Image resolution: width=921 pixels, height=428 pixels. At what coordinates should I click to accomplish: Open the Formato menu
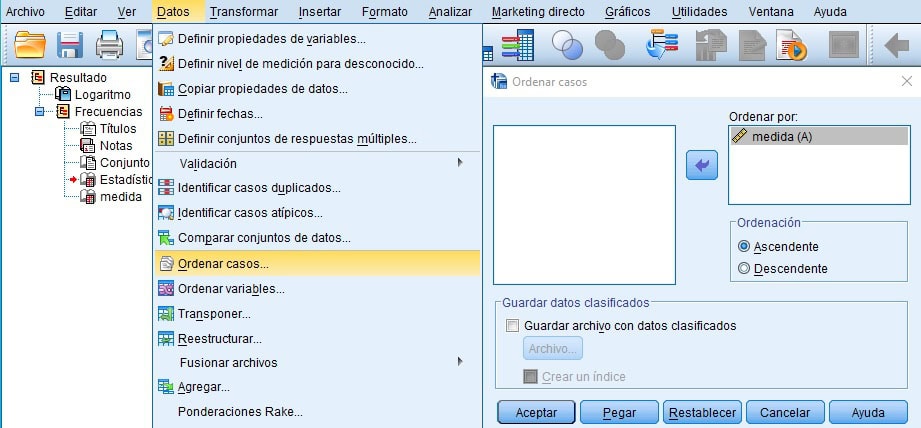coord(385,12)
